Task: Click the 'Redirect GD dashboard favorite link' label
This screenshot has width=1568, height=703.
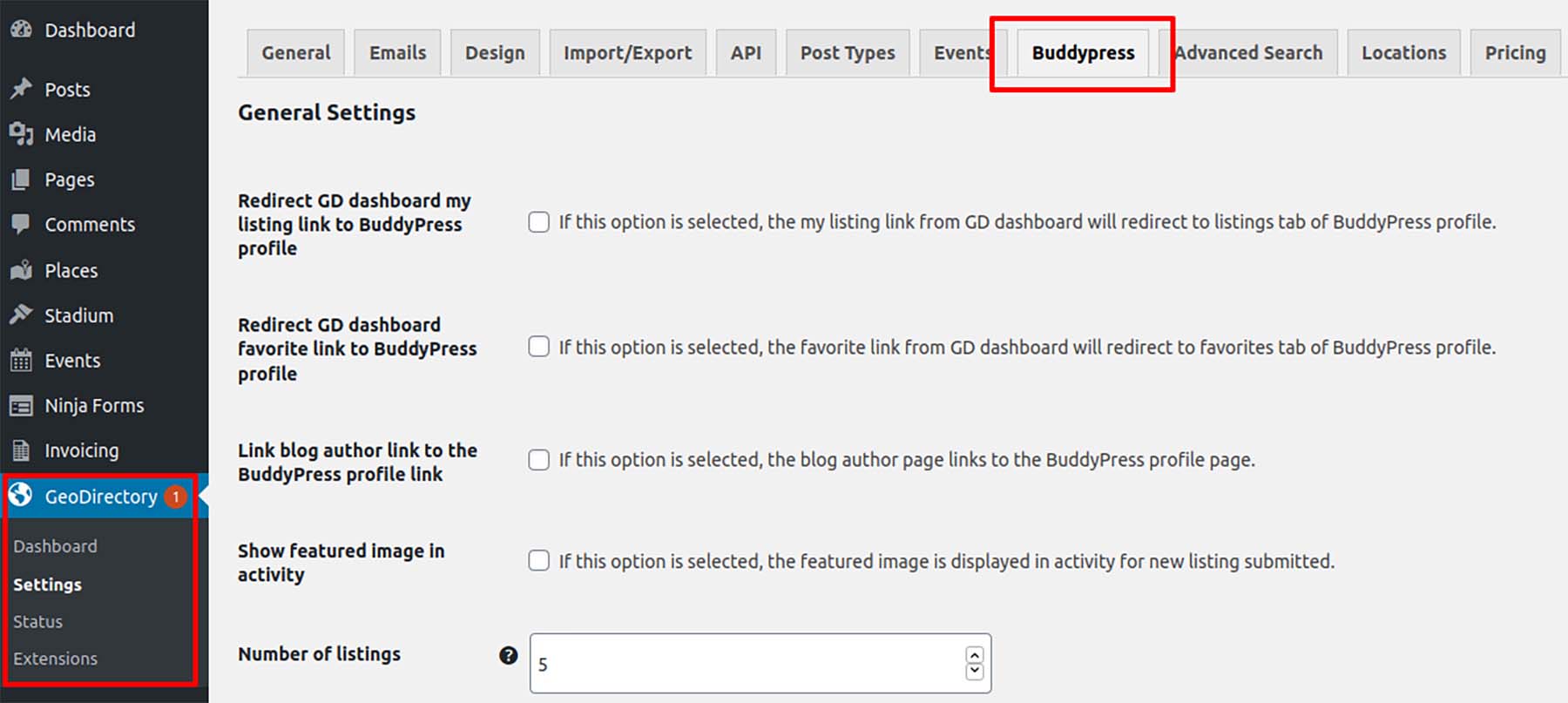Action: coord(357,349)
